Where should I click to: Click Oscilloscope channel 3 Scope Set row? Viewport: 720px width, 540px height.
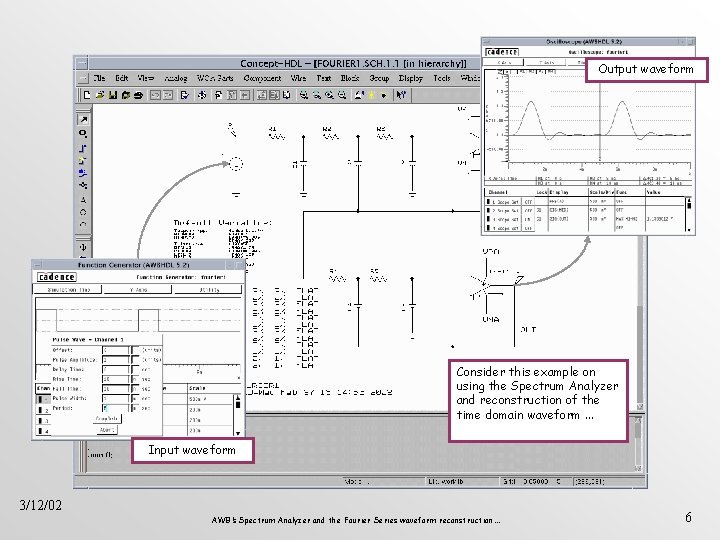pyautogui.click(x=505, y=219)
